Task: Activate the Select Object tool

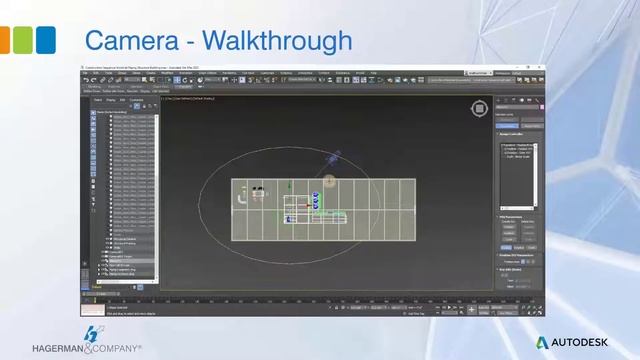Action: (144, 80)
